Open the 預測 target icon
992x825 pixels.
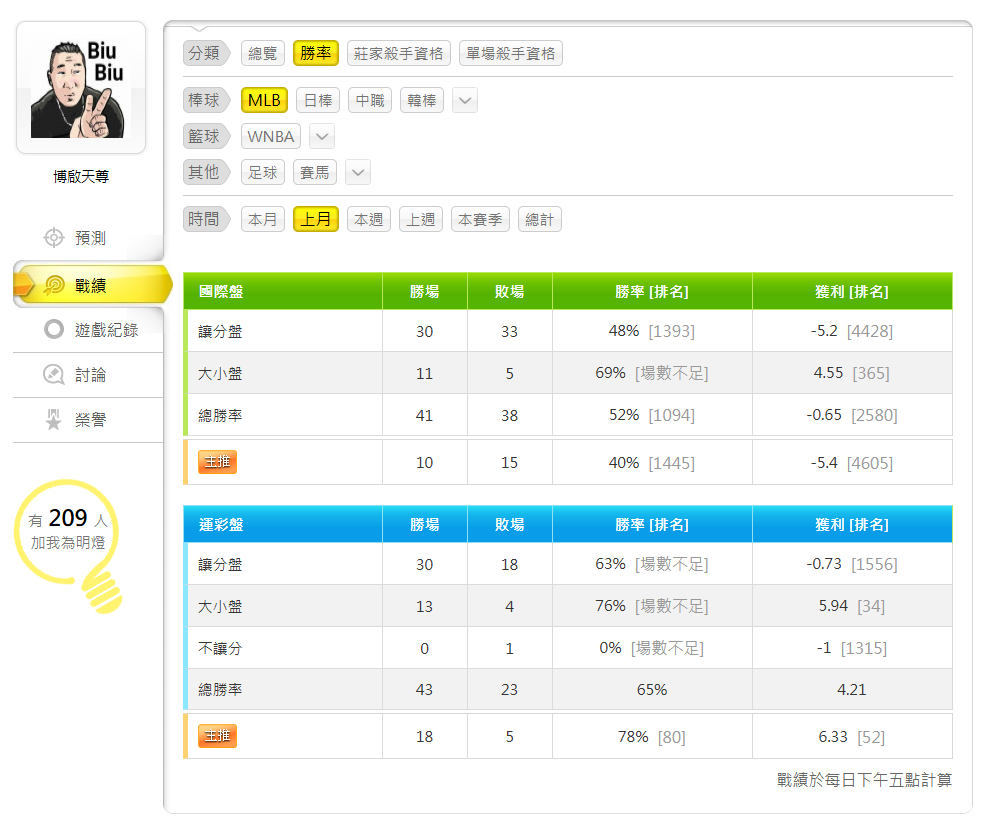point(54,238)
